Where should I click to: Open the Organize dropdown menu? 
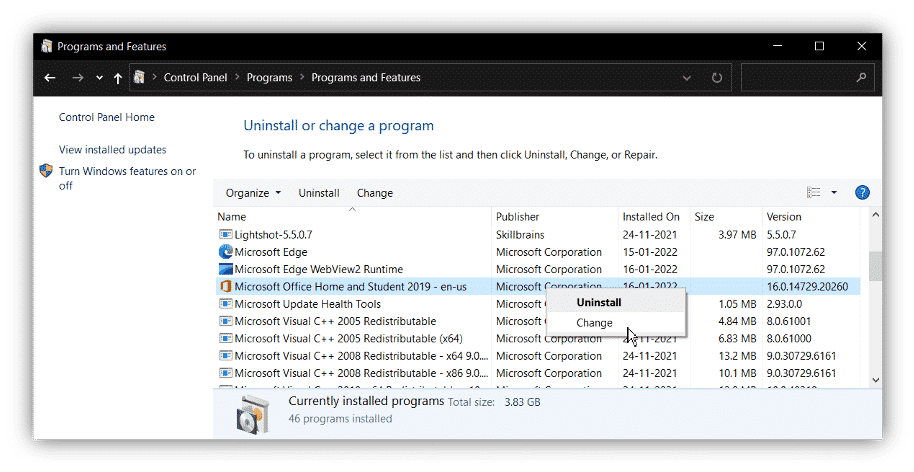(x=253, y=193)
